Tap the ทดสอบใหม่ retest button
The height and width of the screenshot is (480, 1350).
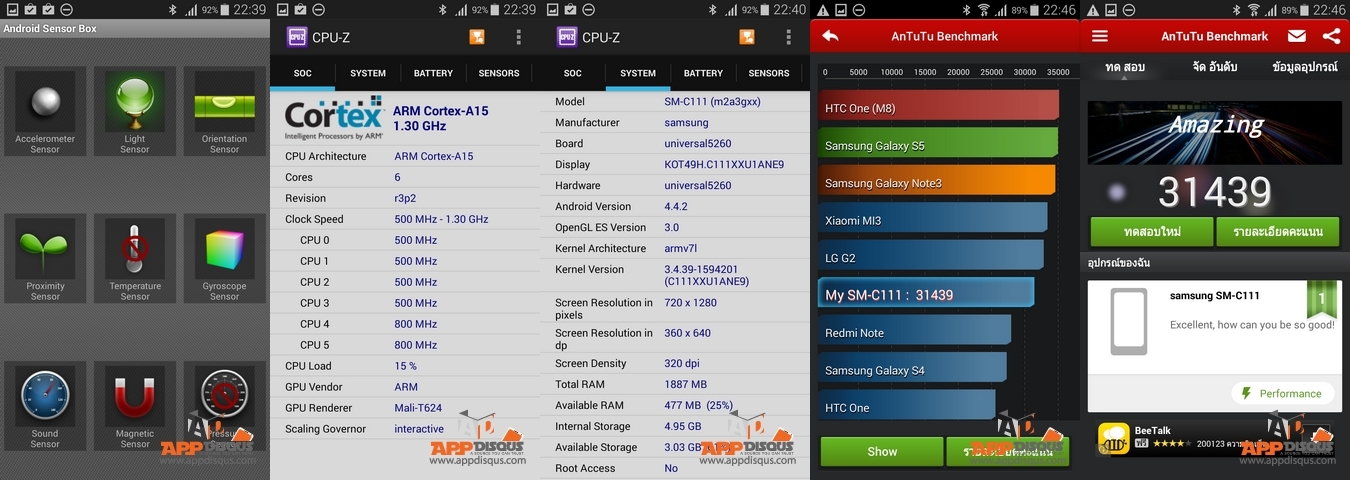pos(1151,231)
